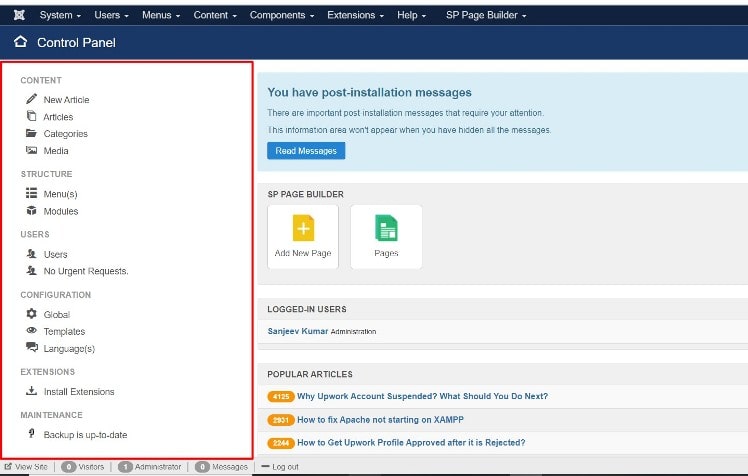The image size is (748, 476).
Task: Open Global configuration link
Action: [x=57, y=314]
